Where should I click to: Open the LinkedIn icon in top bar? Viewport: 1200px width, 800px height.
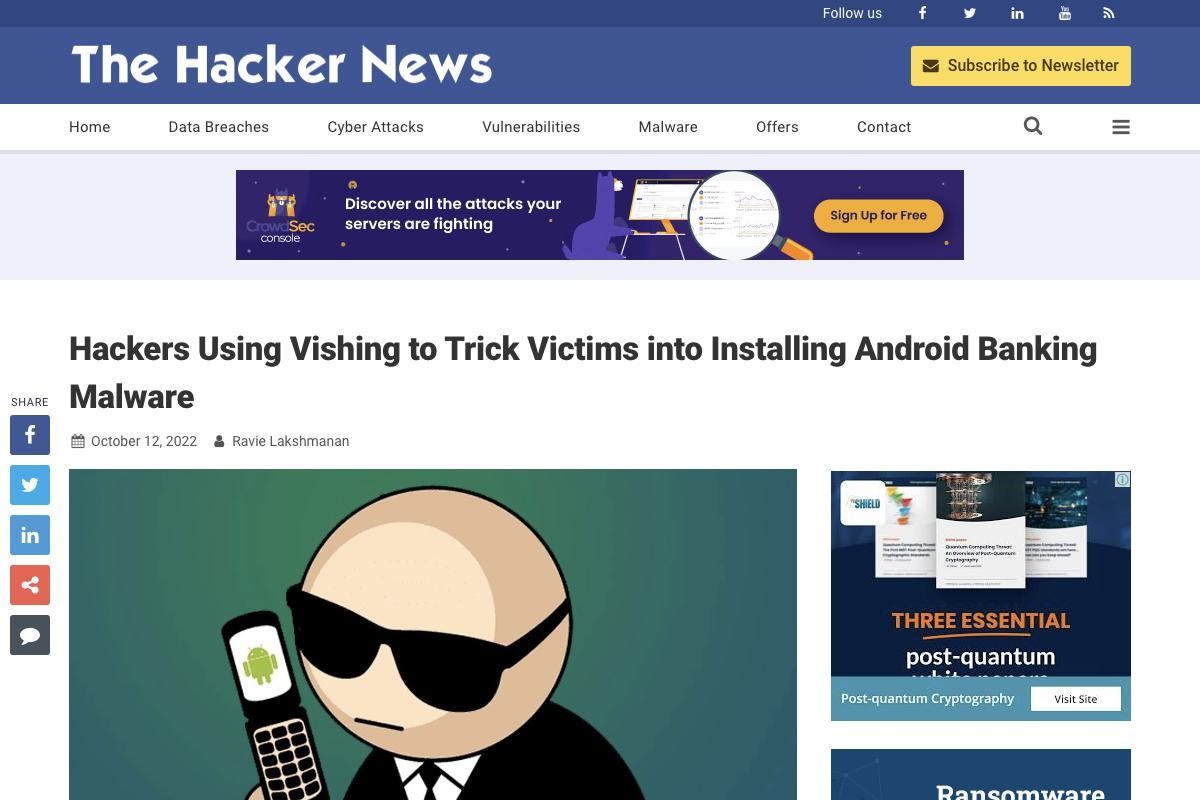pos(1017,13)
